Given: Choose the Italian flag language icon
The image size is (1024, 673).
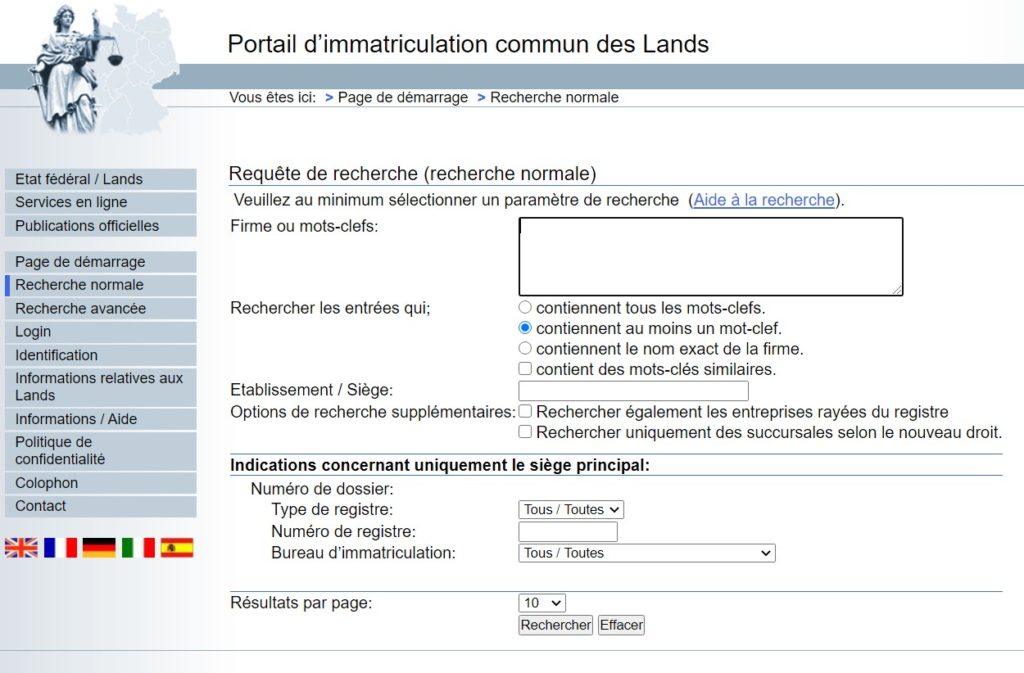Looking at the screenshot, I should pyautogui.click(x=138, y=547).
